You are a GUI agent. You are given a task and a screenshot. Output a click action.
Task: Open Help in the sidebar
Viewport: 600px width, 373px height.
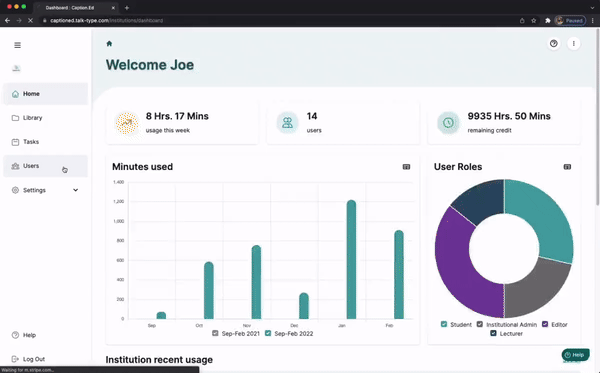click(x=24, y=335)
